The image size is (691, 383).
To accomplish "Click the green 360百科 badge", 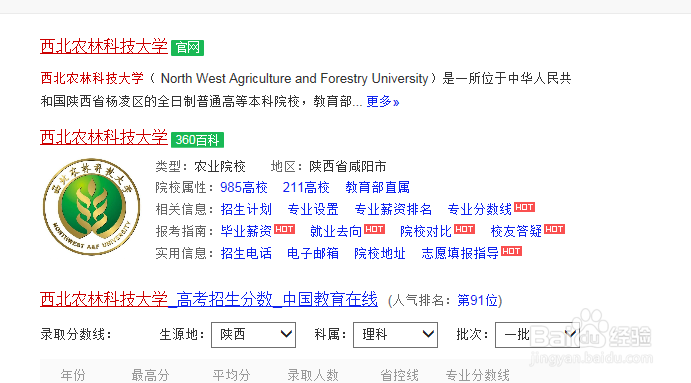I will click(197, 140).
